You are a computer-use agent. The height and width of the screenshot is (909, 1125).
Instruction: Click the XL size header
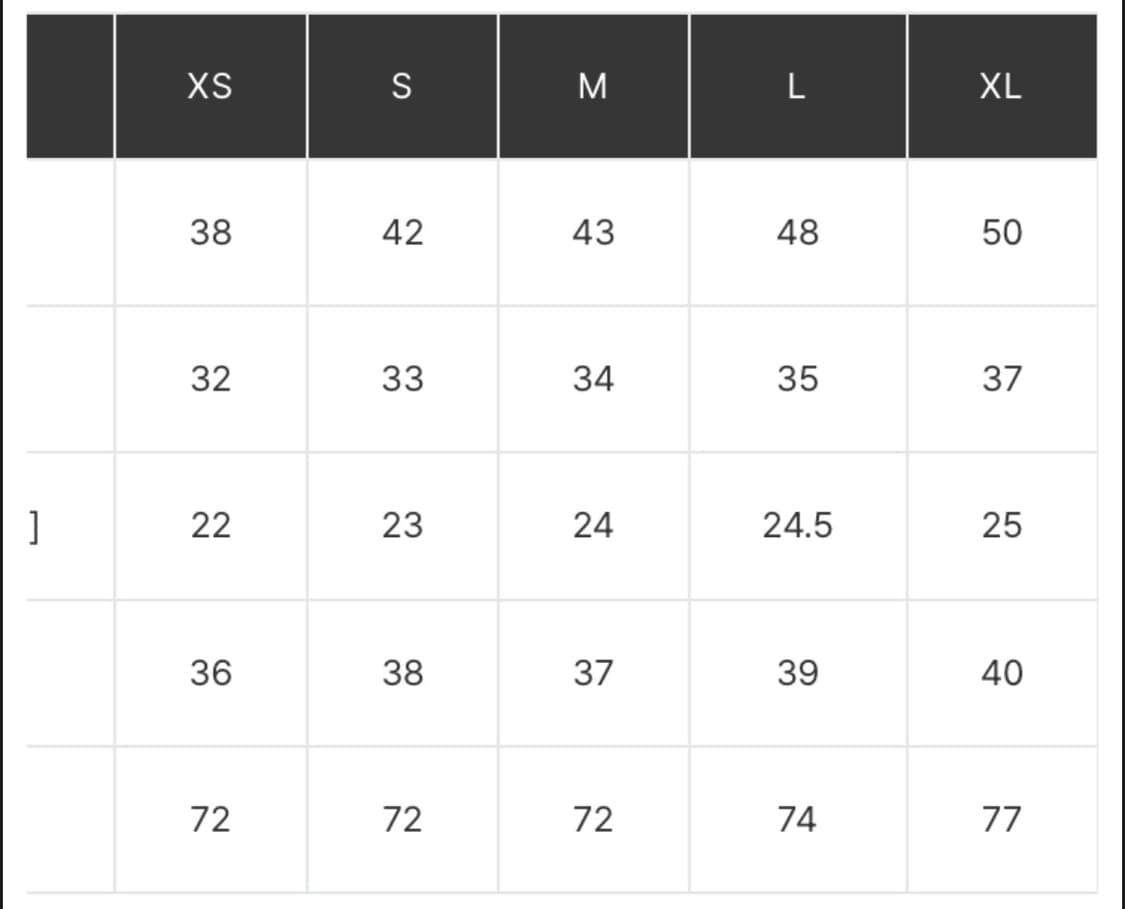click(x=1001, y=87)
